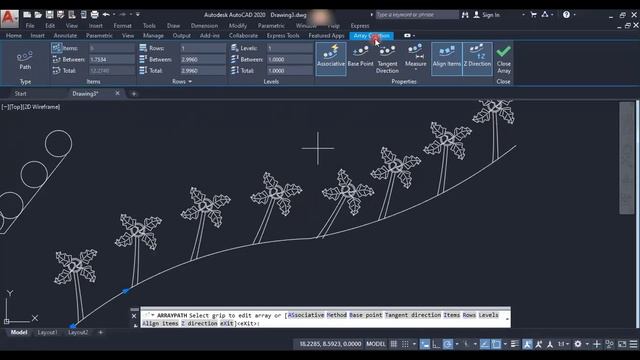Image resolution: width=640 pixels, height=360 pixels.
Task: Click the Save As icon
Action: [60, 15]
